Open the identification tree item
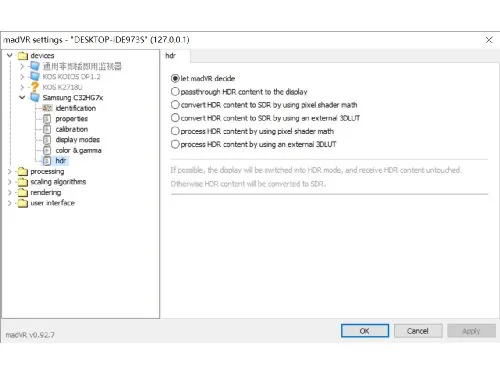Screen dimensions: 500x375 (76, 108)
